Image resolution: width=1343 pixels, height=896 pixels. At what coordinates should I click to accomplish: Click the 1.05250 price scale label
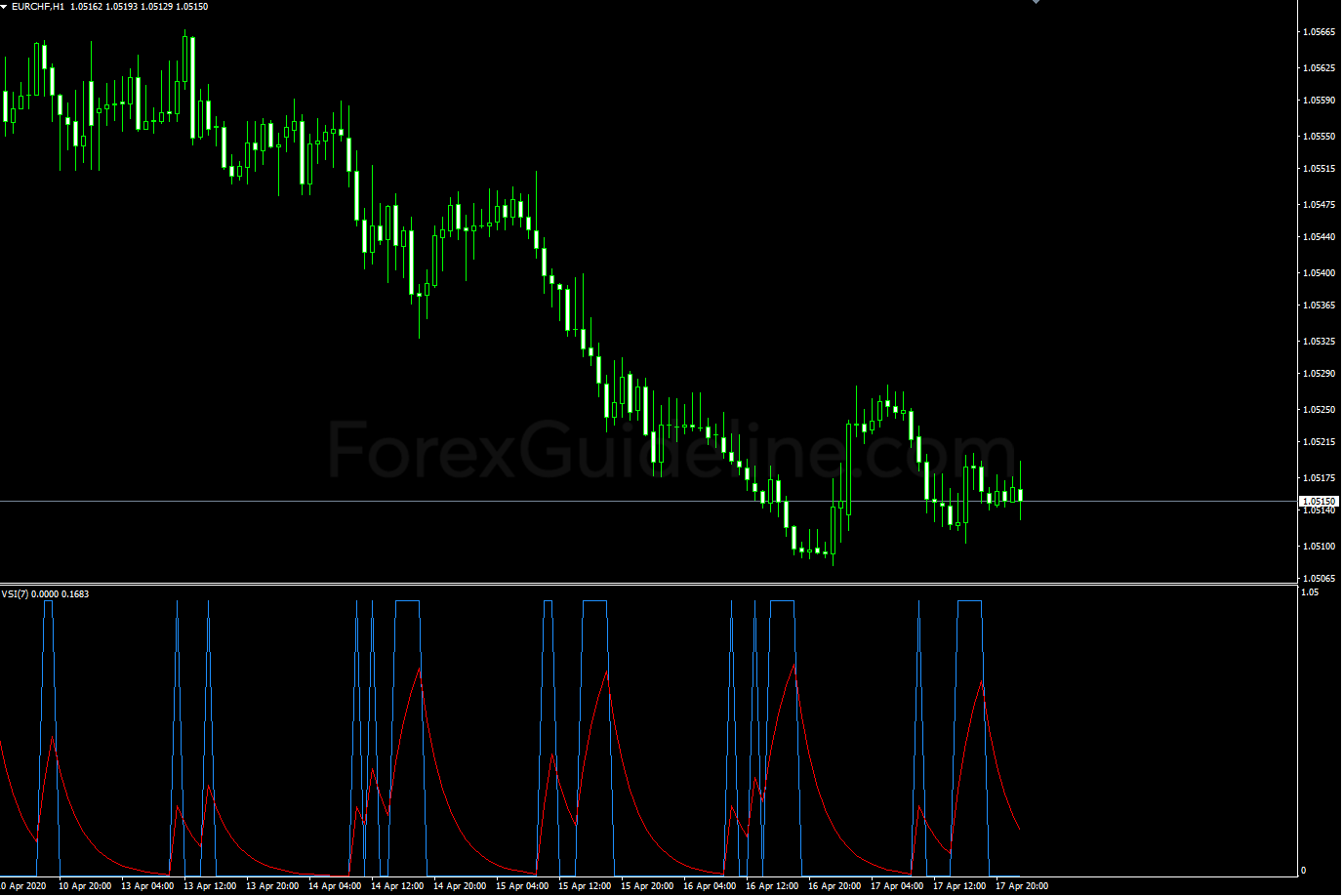pos(1319,410)
